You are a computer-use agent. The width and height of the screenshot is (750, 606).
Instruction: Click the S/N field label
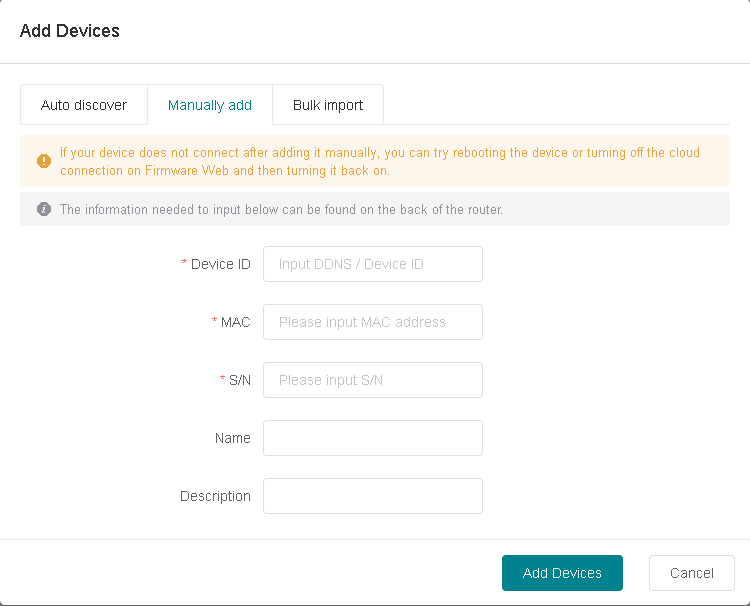[x=240, y=380]
